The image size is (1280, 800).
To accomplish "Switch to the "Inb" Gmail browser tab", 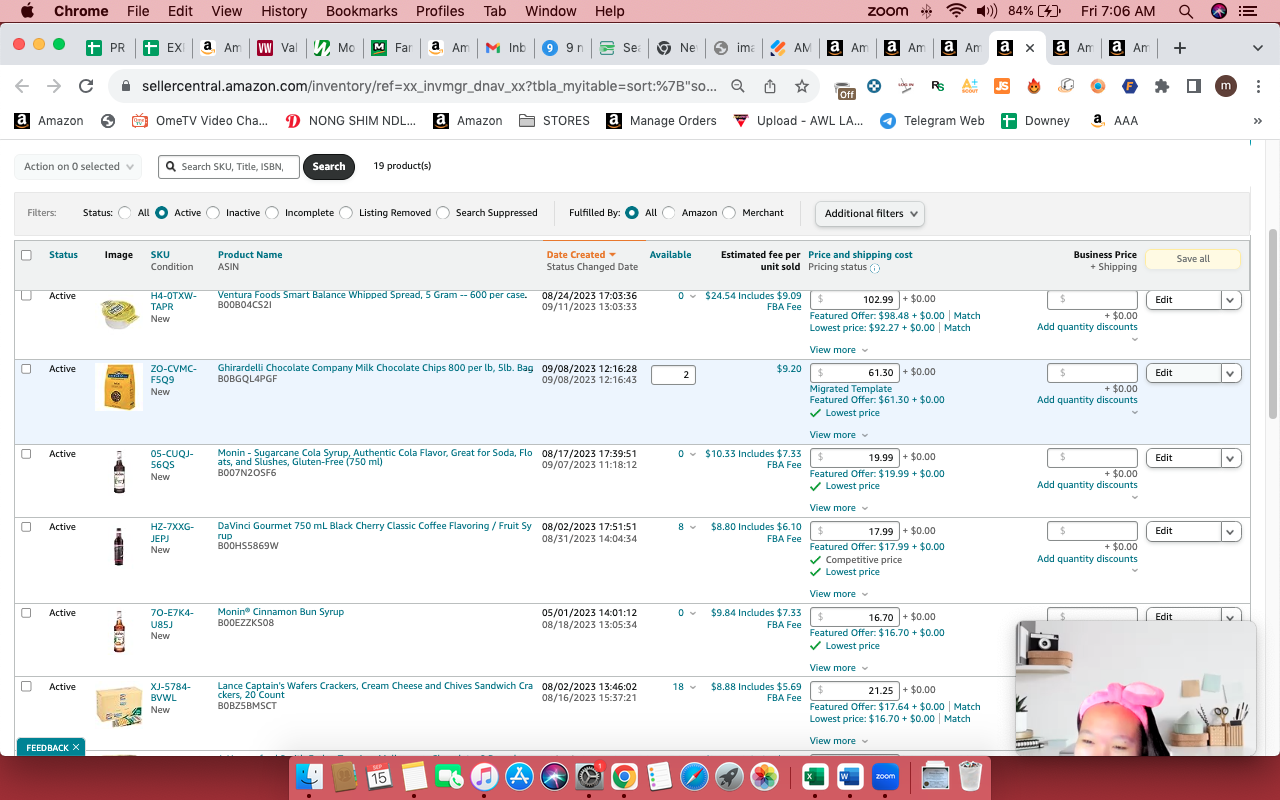I will 506,48.
